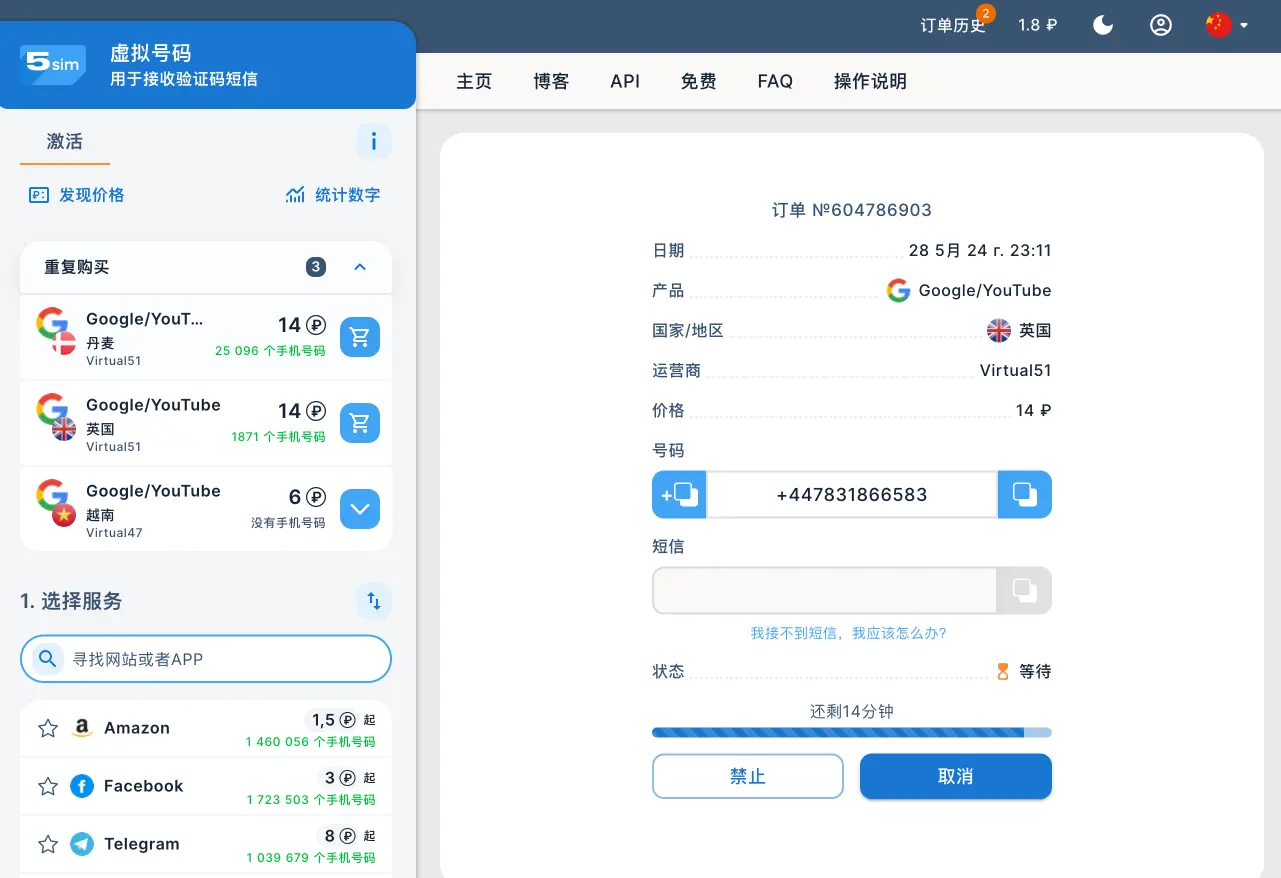
Task: Click the empty 短信 field
Action: coord(824,590)
